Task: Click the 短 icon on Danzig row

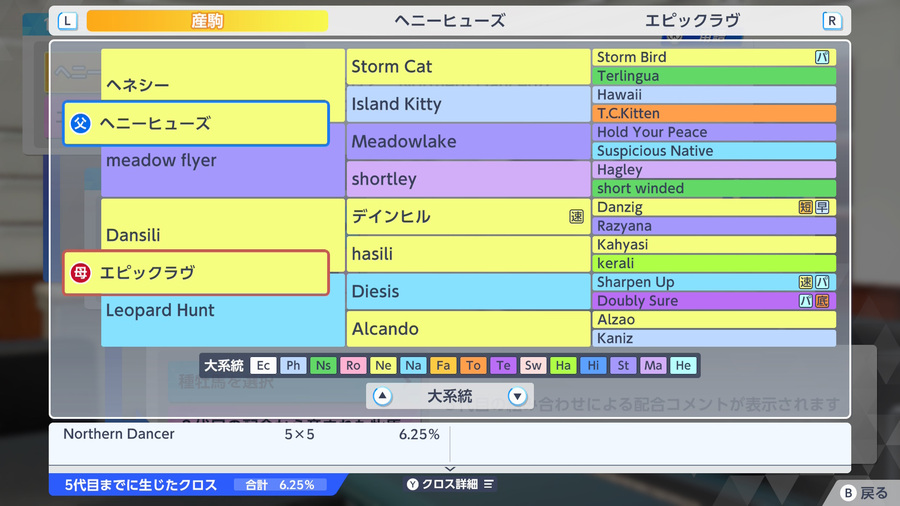Action: coord(805,207)
